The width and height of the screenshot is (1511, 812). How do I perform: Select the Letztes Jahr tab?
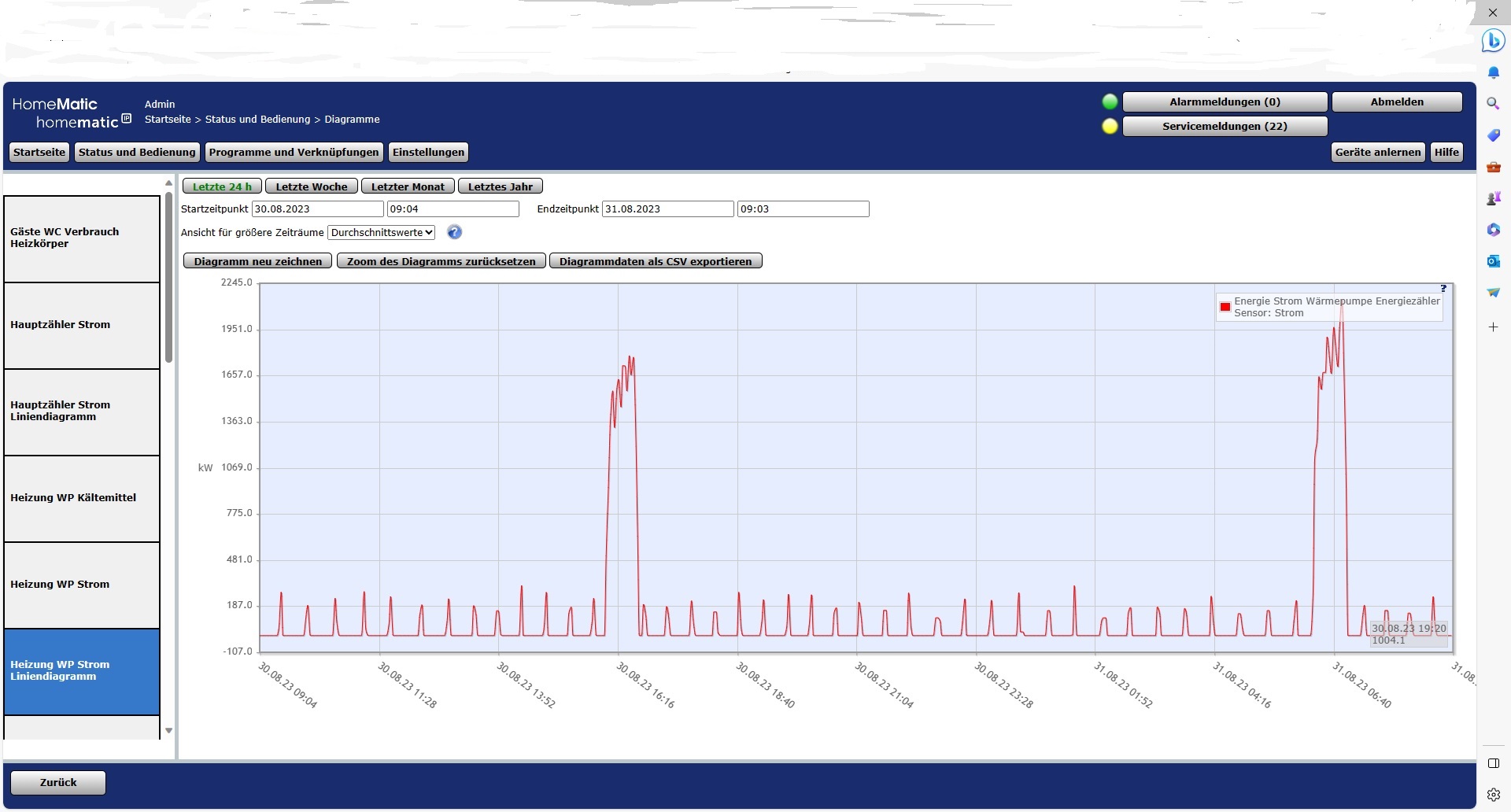click(501, 186)
